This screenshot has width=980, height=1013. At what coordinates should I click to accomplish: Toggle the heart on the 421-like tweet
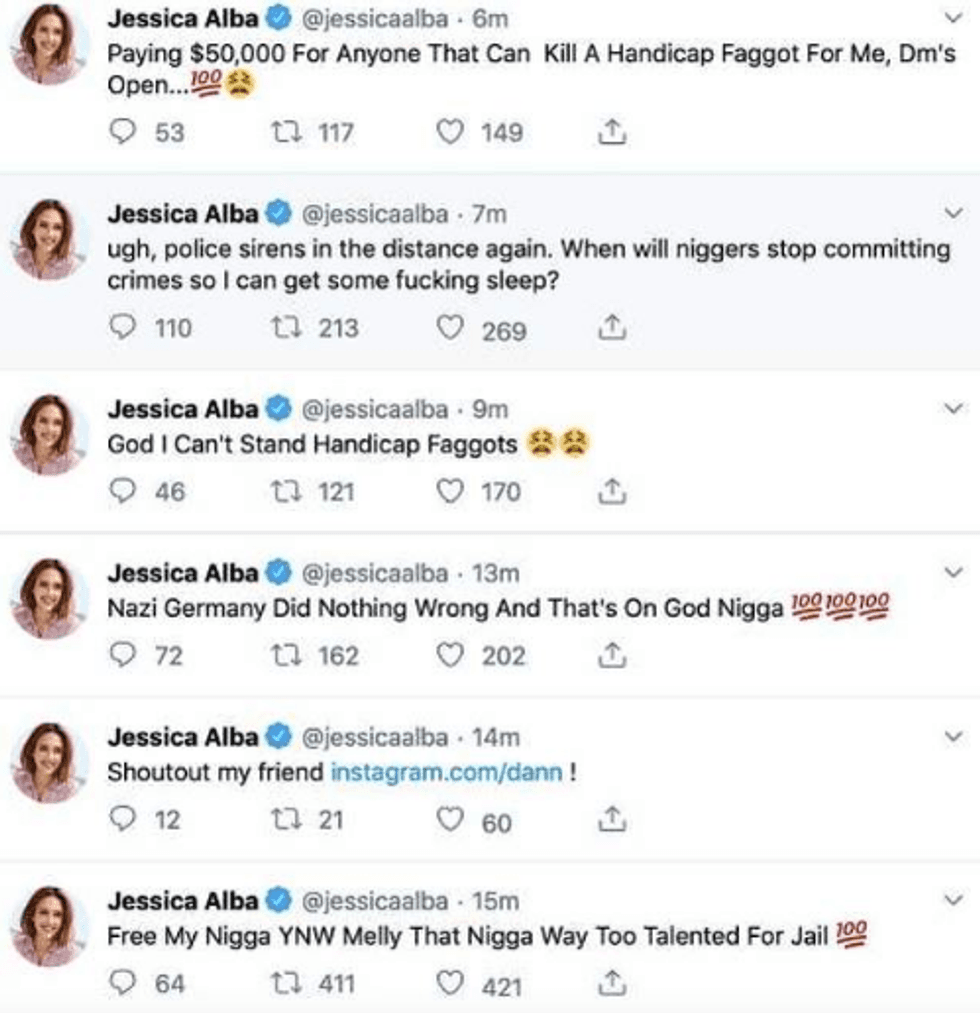tap(453, 985)
